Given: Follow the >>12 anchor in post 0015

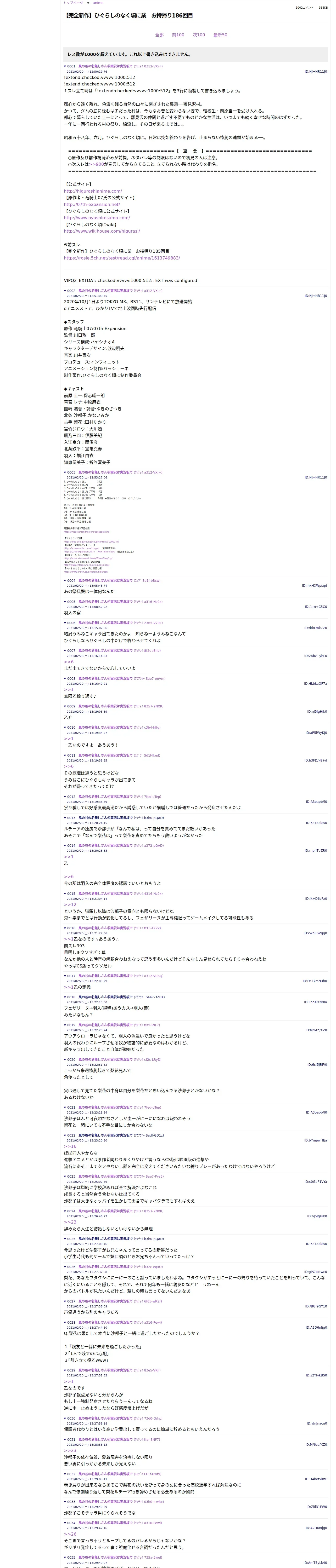Looking at the screenshot, I should (x=70, y=904).
